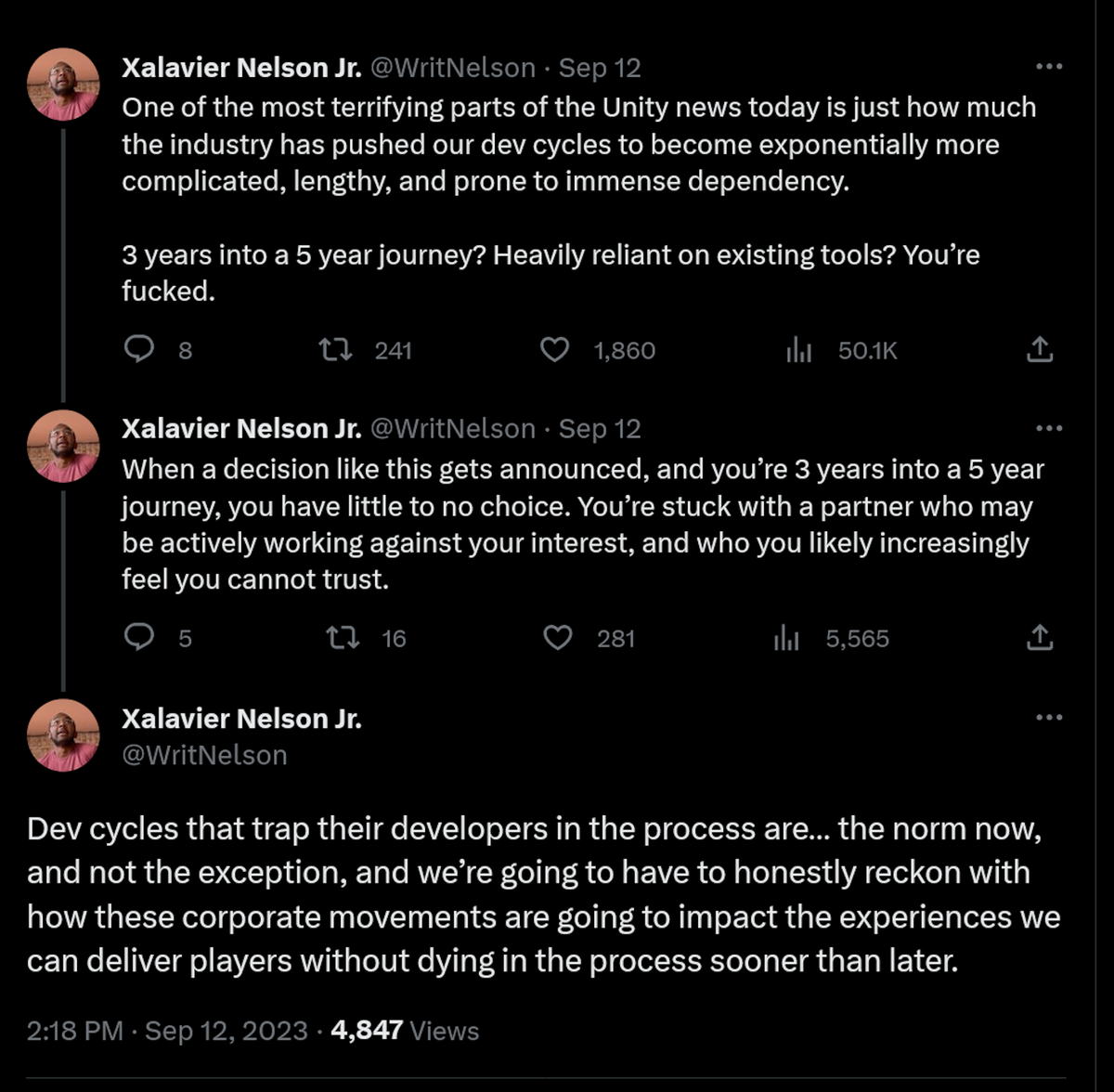The height and width of the screenshot is (1092, 1114).
Task: Open the more options menu on the second tweet
Action: tap(1048, 427)
